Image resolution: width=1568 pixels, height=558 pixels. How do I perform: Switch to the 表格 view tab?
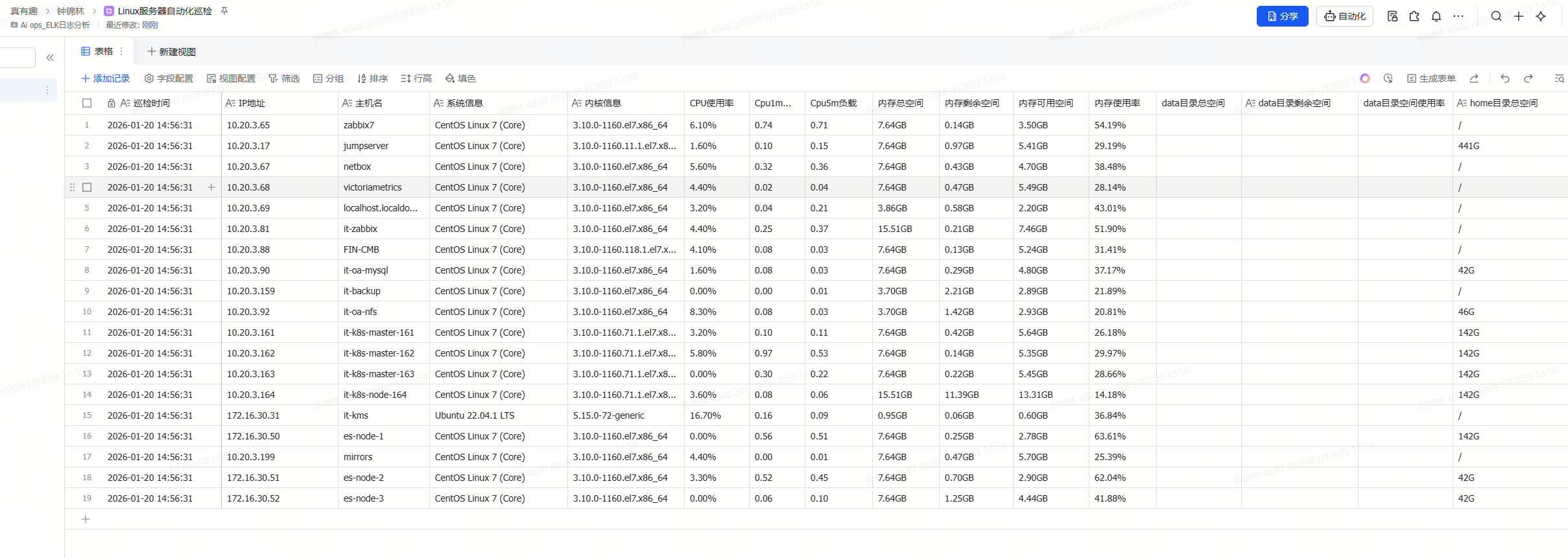97,51
